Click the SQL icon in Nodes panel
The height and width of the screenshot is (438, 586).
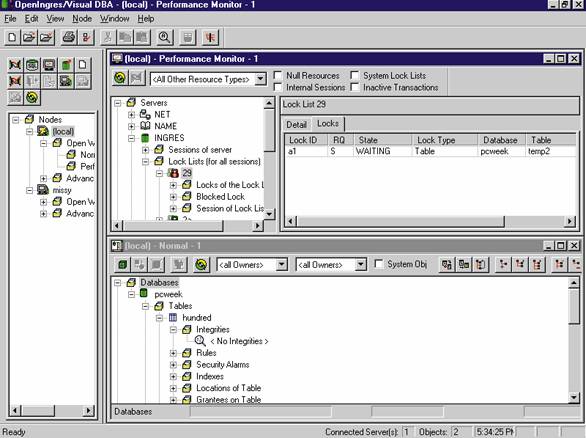point(32,65)
